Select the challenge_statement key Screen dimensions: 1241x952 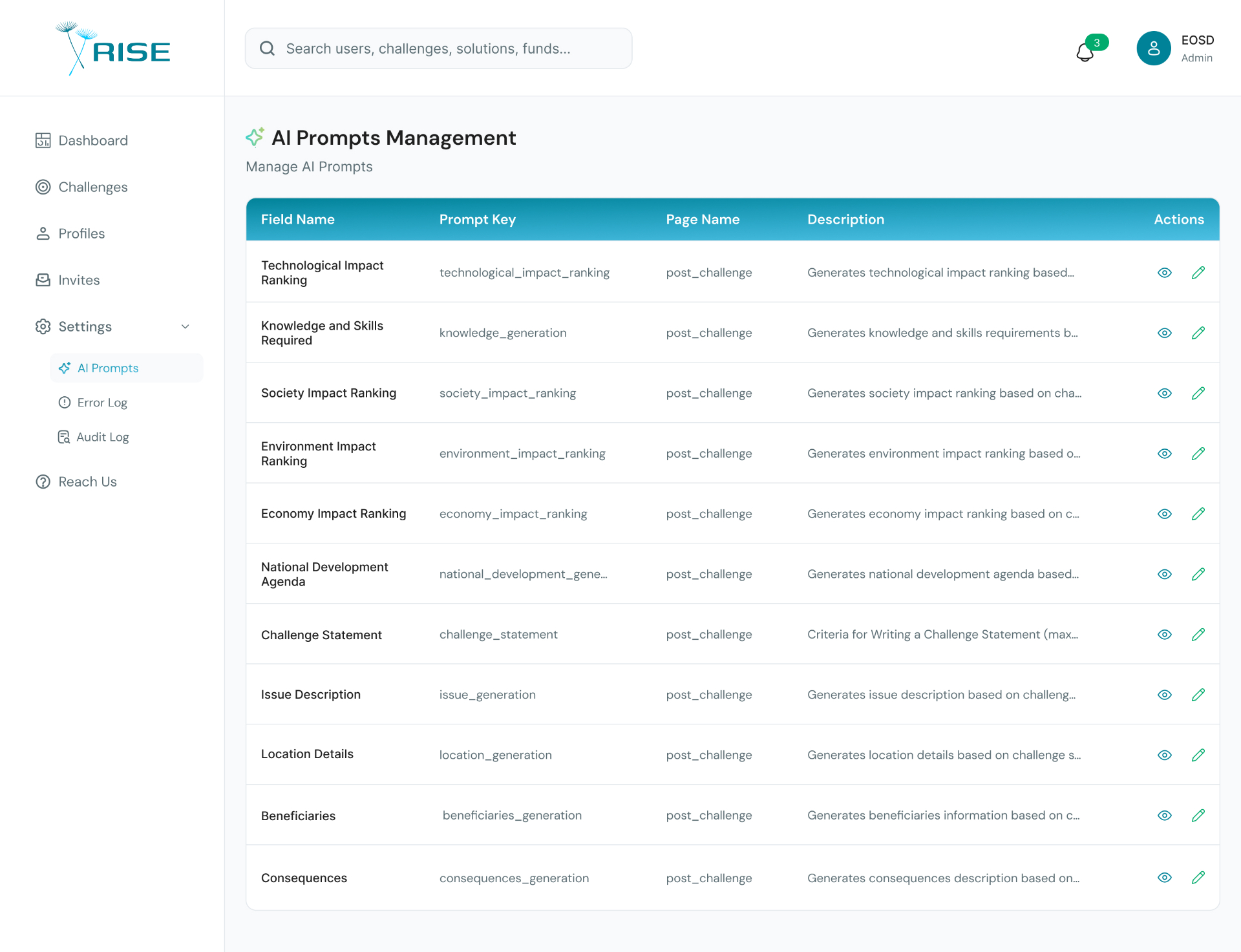(x=498, y=635)
